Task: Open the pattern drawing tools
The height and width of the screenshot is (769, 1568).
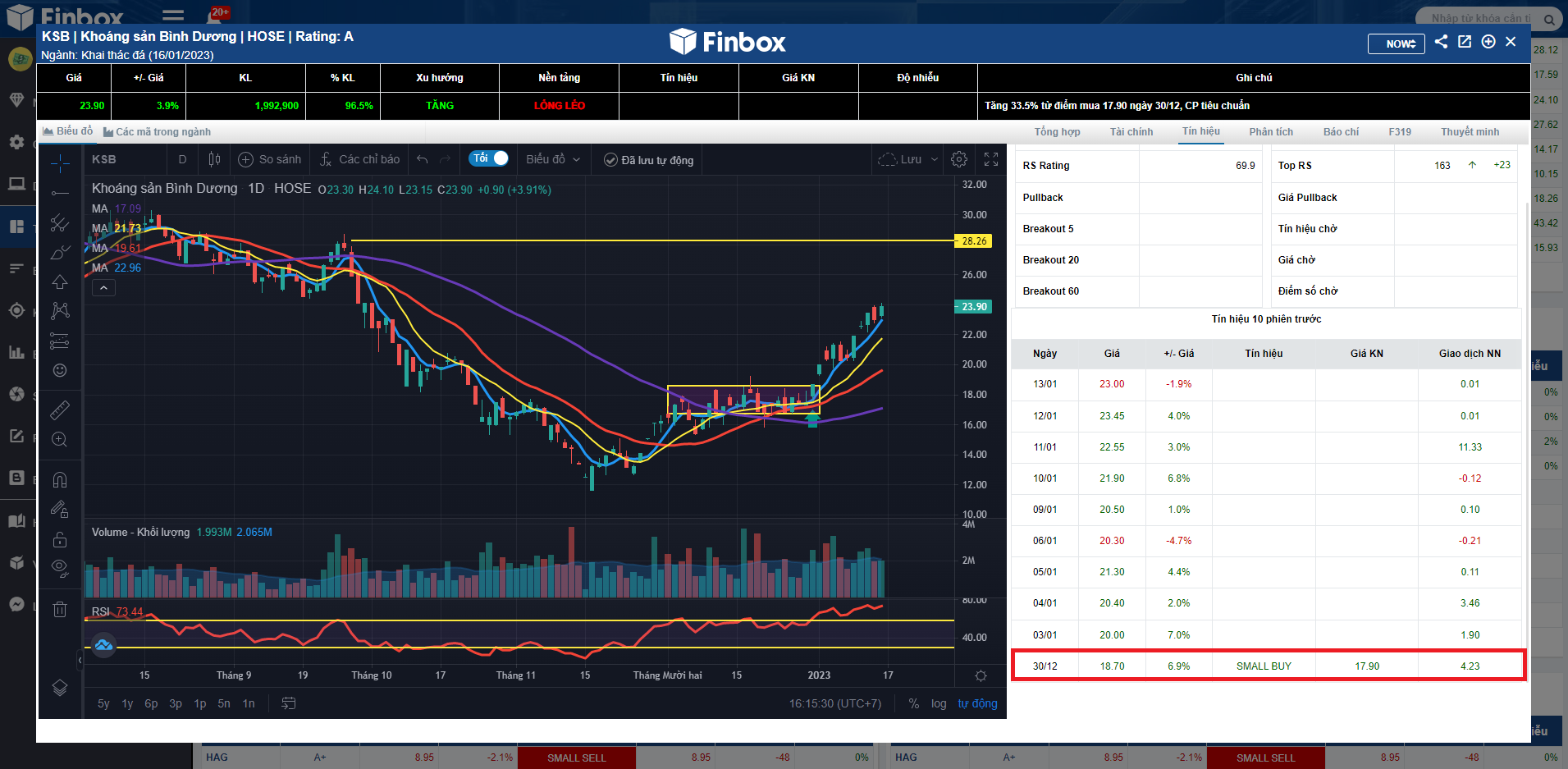Action: (x=60, y=311)
